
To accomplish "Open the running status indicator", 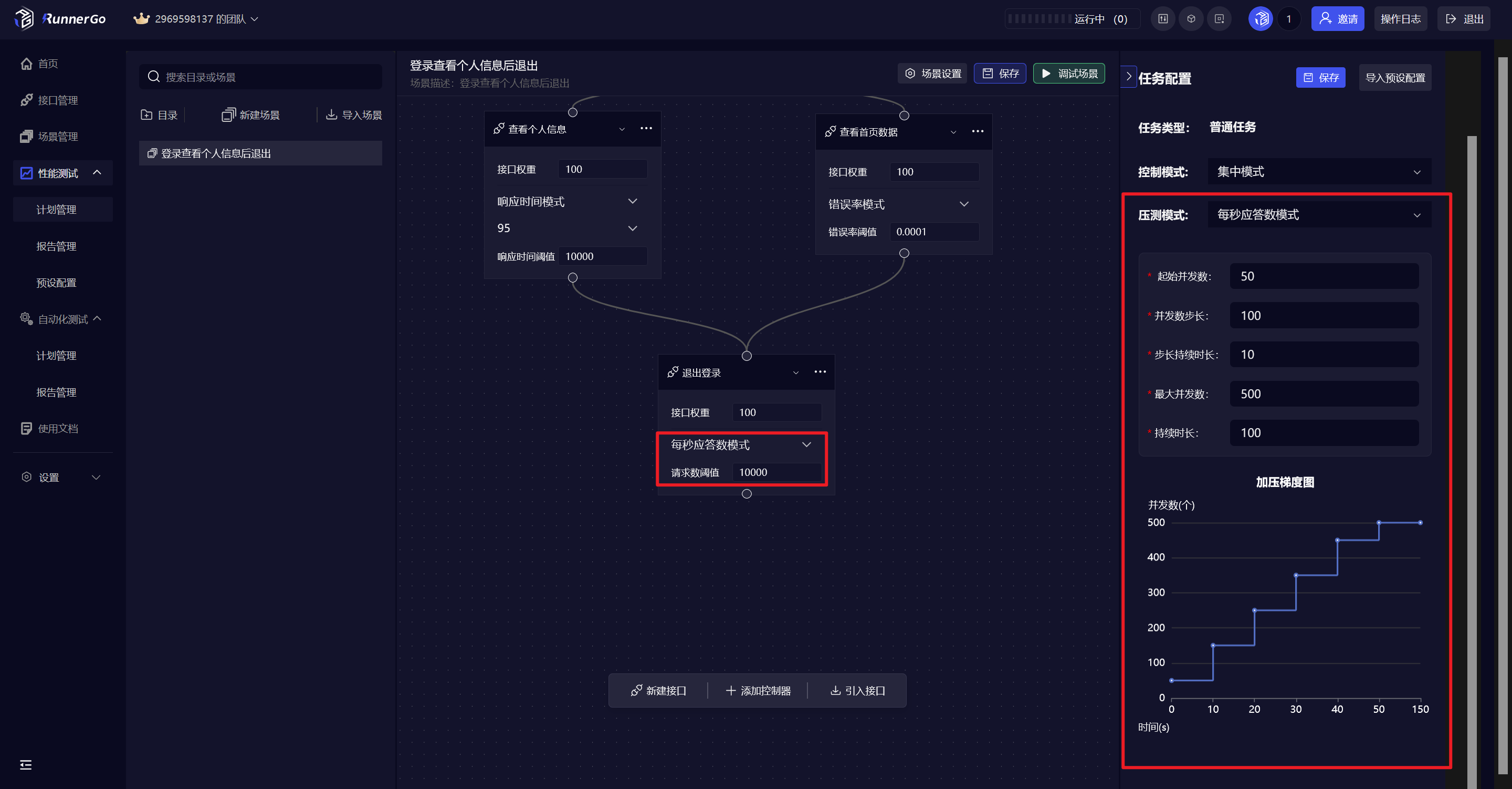I will tap(1072, 19).
